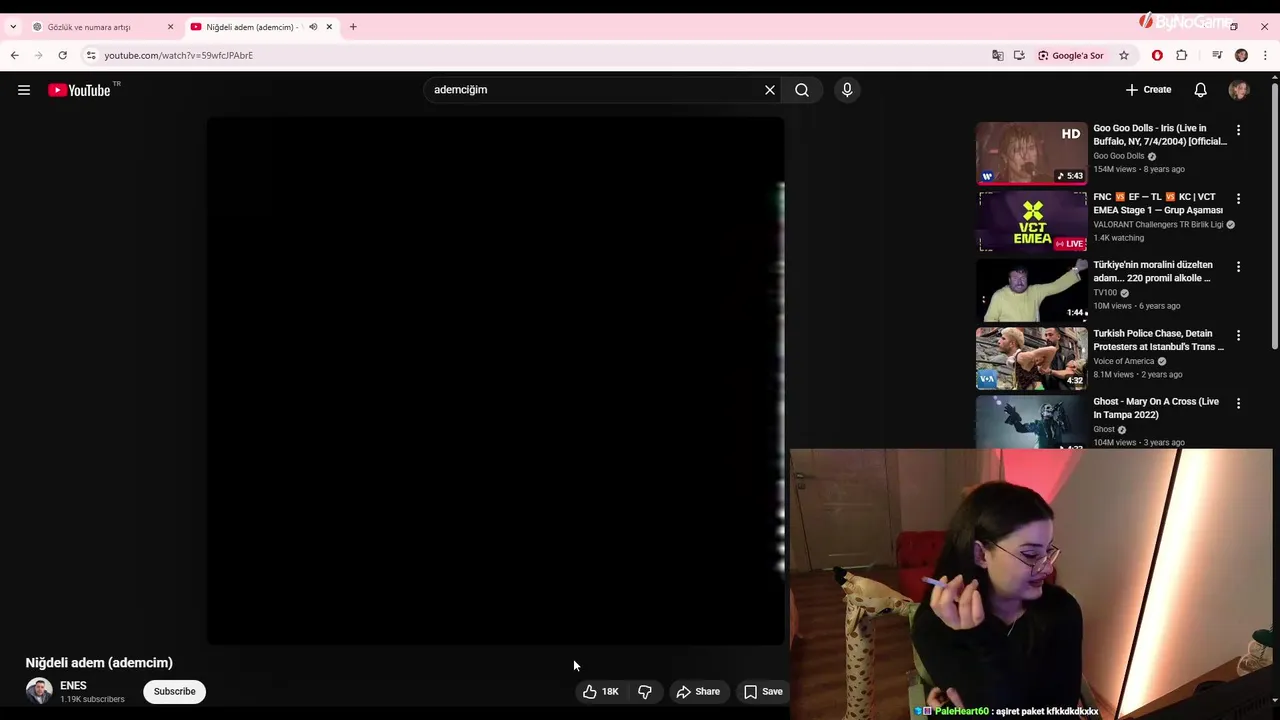1280x720 pixels.
Task: Click the black video player area
Action: click(x=495, y=381)
